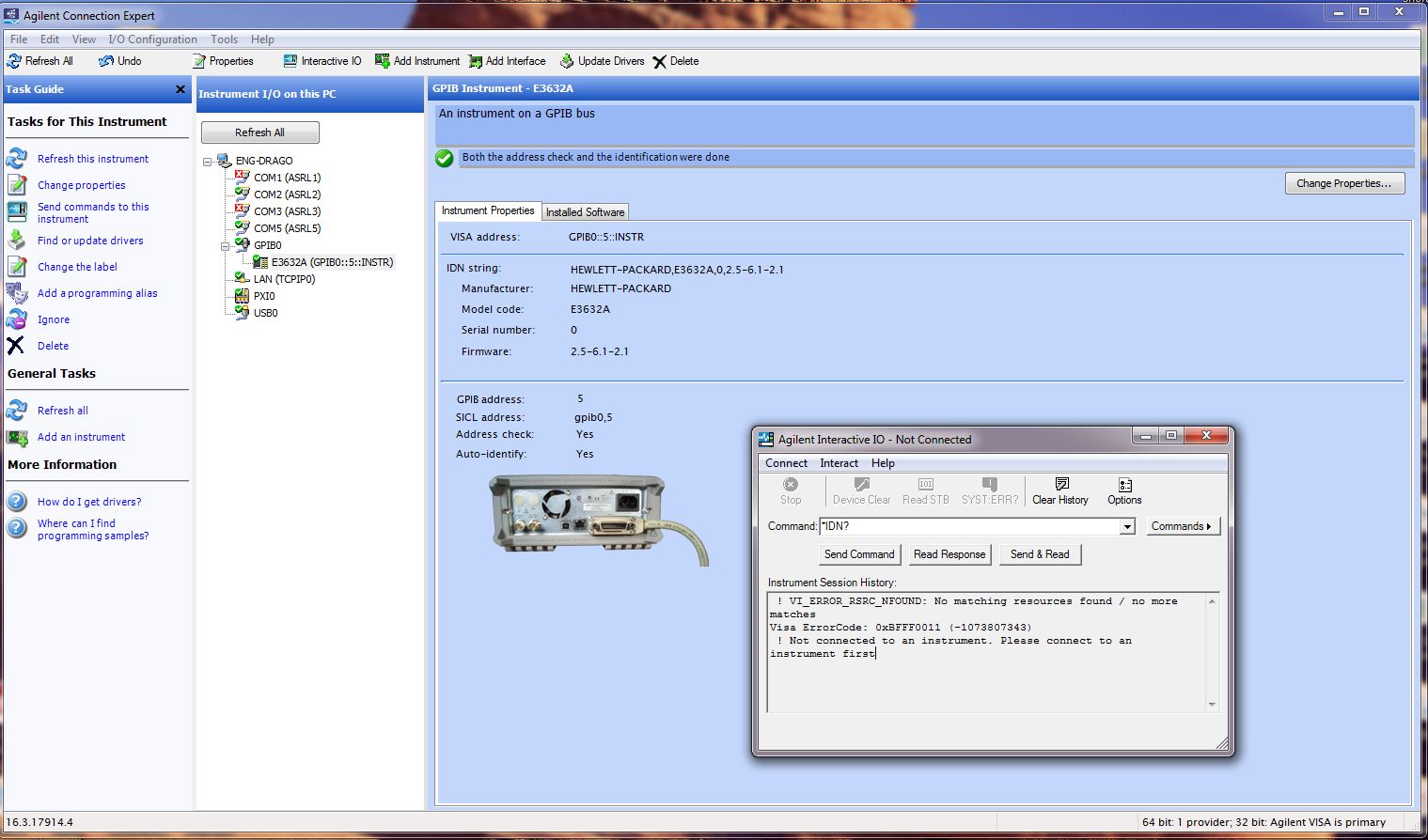This screenshot has height=840, width=1428.
Task: Click the Clear History icon
Action: click(x=1060, y=485)
